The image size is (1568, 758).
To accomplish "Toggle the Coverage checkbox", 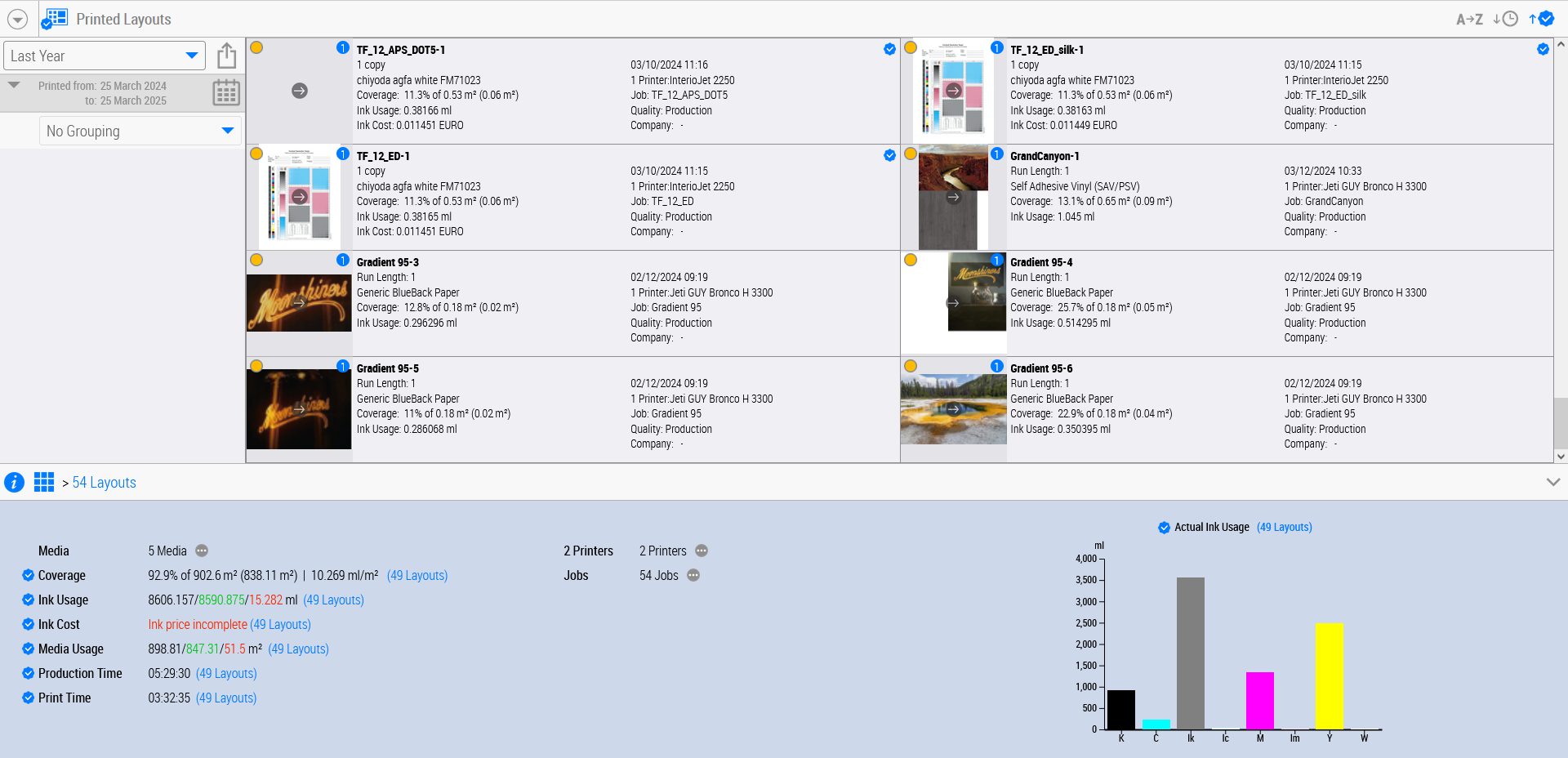I will 28,575.
